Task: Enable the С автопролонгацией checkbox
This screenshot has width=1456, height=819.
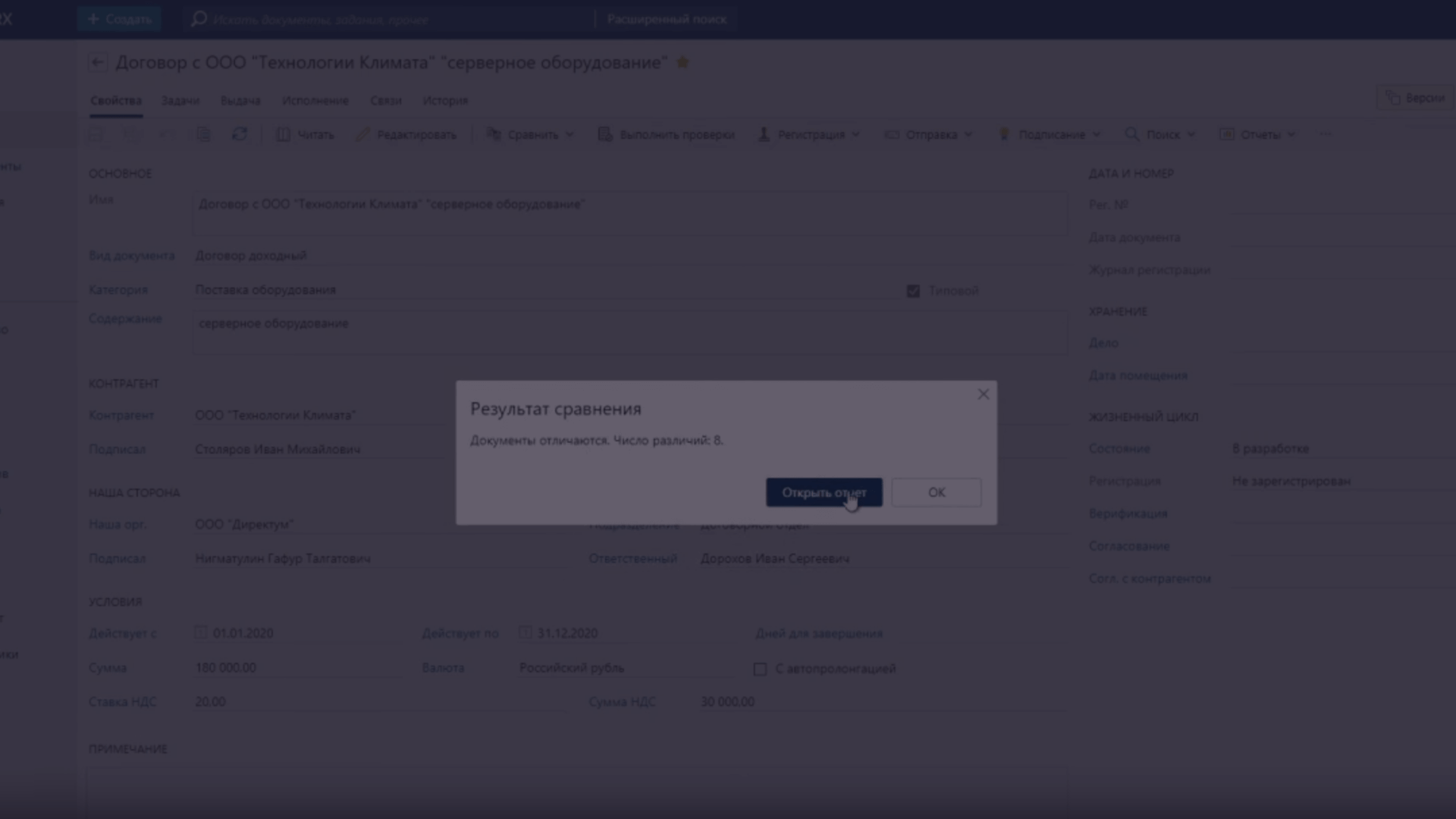Action: 760,669
